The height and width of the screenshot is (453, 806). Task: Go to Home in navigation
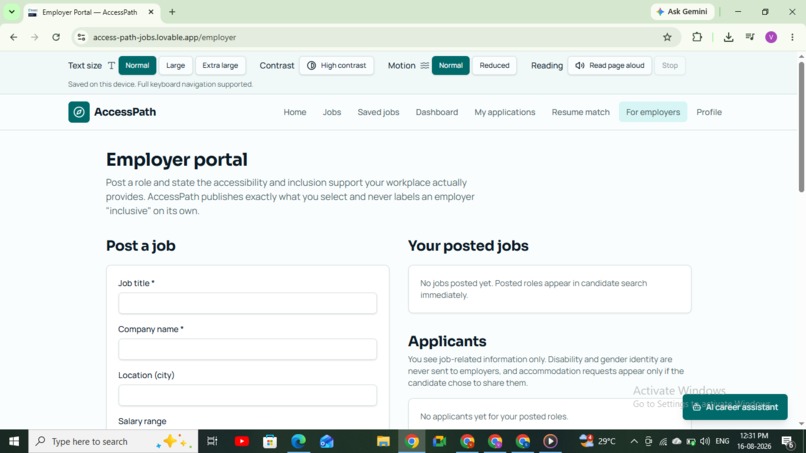pyautogui.click(x=295, y=112)
